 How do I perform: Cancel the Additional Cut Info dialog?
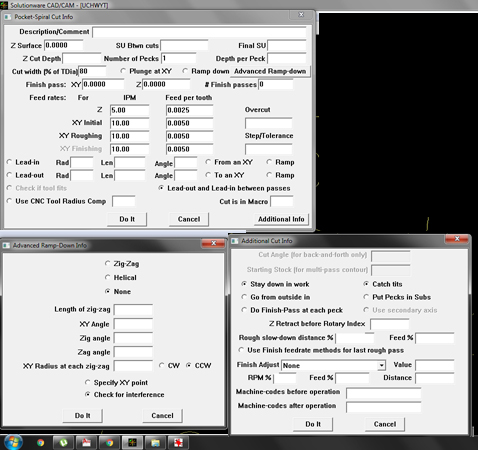click(385, 424)
